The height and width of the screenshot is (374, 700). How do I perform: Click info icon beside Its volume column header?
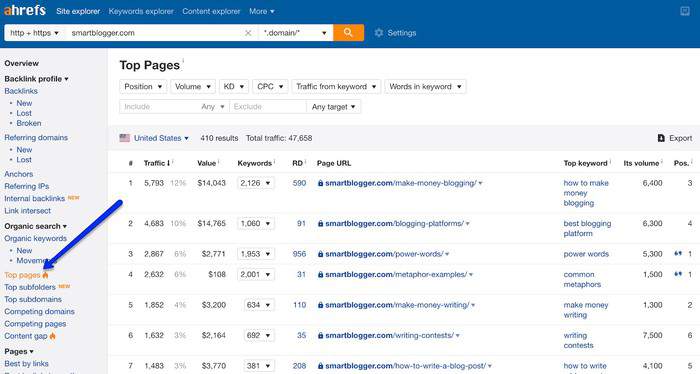pyautogui.click(x=662, y=162)
